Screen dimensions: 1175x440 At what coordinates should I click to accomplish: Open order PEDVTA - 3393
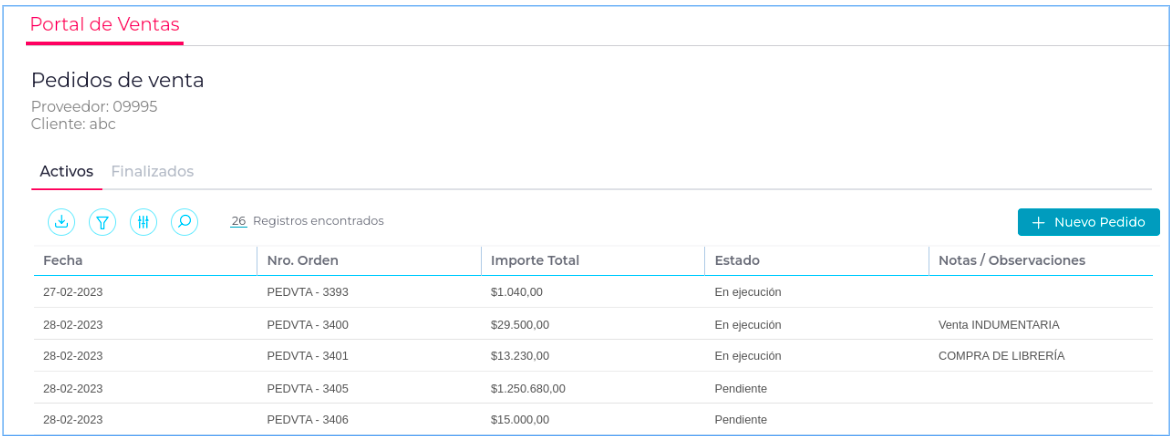[x=307, y=293]
